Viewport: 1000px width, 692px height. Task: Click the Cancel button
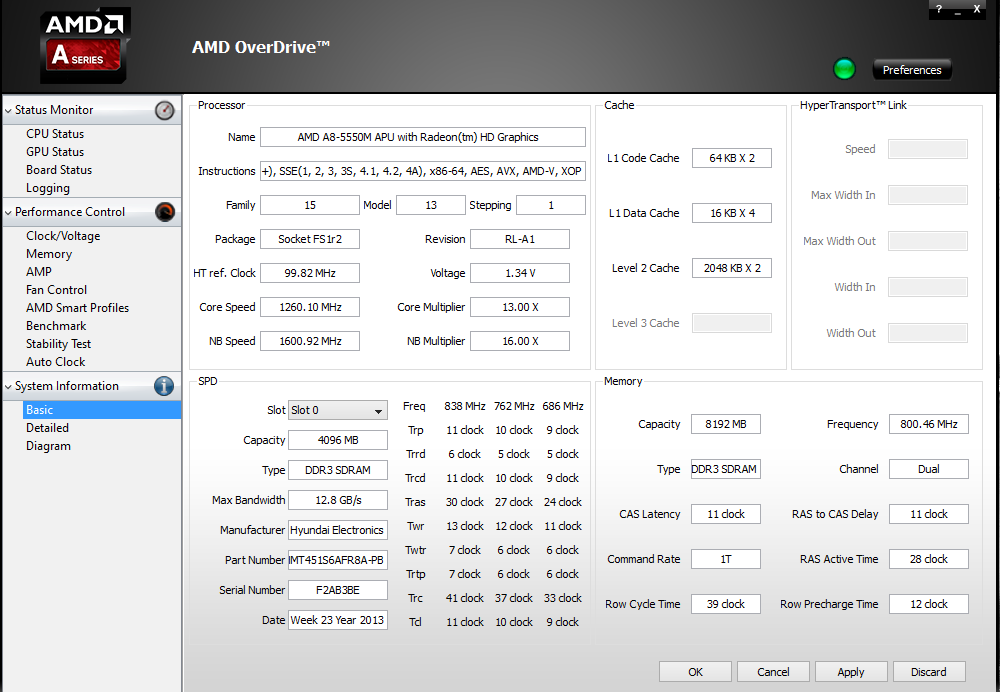(x=773, y=672)
